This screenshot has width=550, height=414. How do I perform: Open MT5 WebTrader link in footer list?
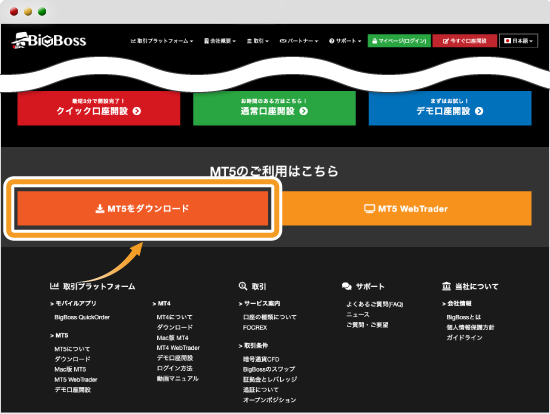[x=76, y=380]
